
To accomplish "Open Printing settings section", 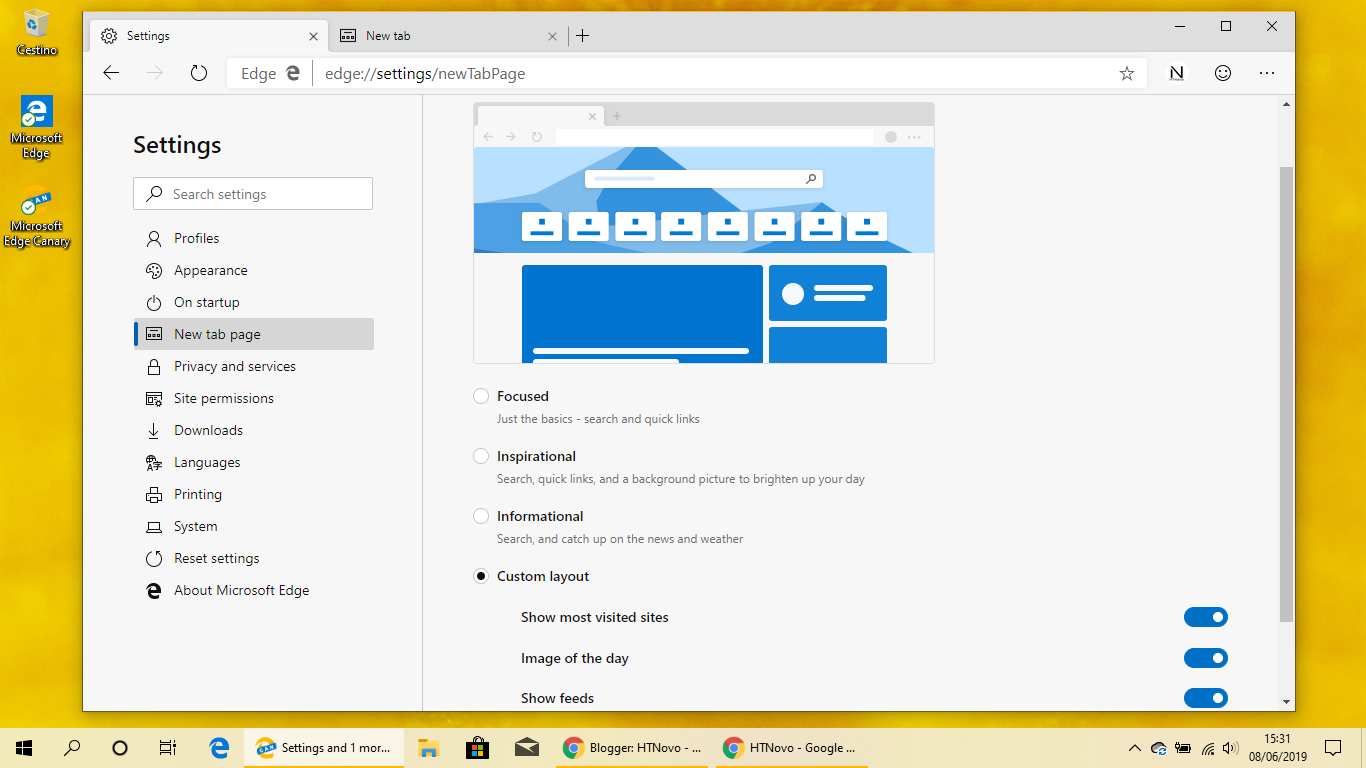I will point(253,494).
